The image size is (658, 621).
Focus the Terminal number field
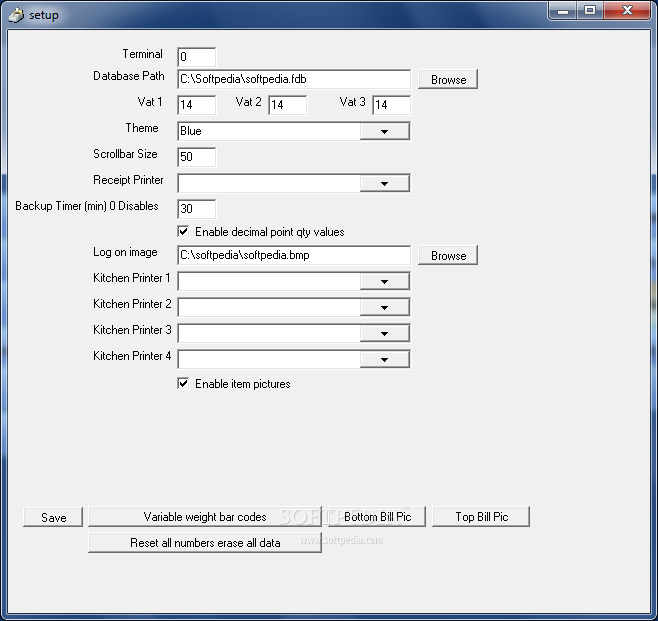click(196, 57)
